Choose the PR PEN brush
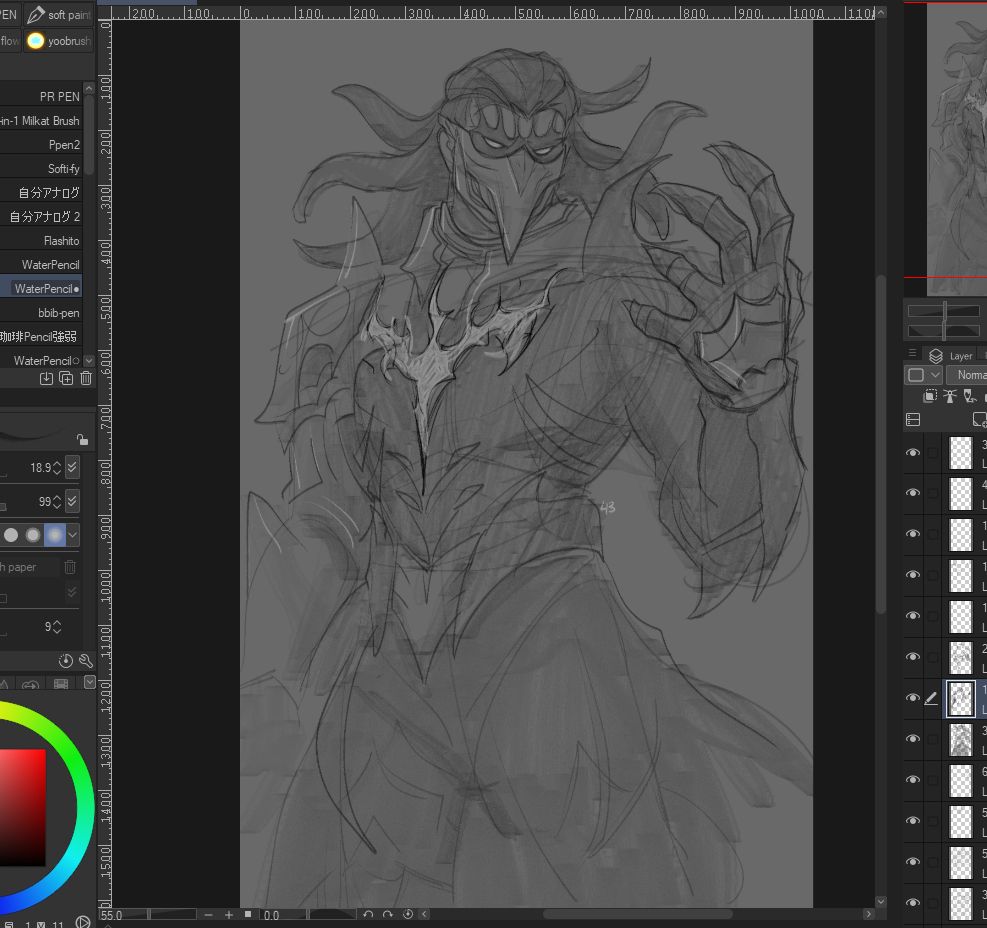This screenshot has height=928, width=987. (x=41, y=96)
